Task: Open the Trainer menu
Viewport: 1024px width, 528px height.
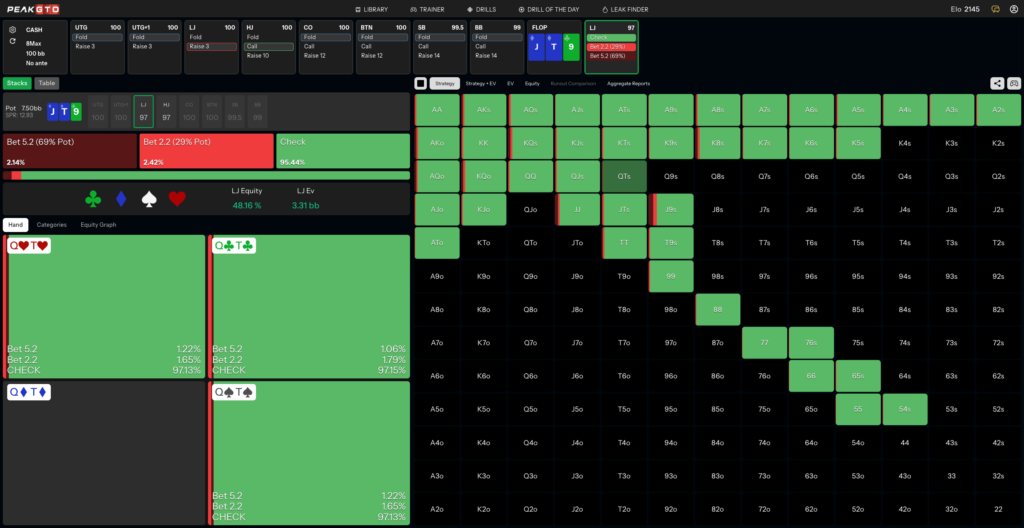Action: point(427,9)
